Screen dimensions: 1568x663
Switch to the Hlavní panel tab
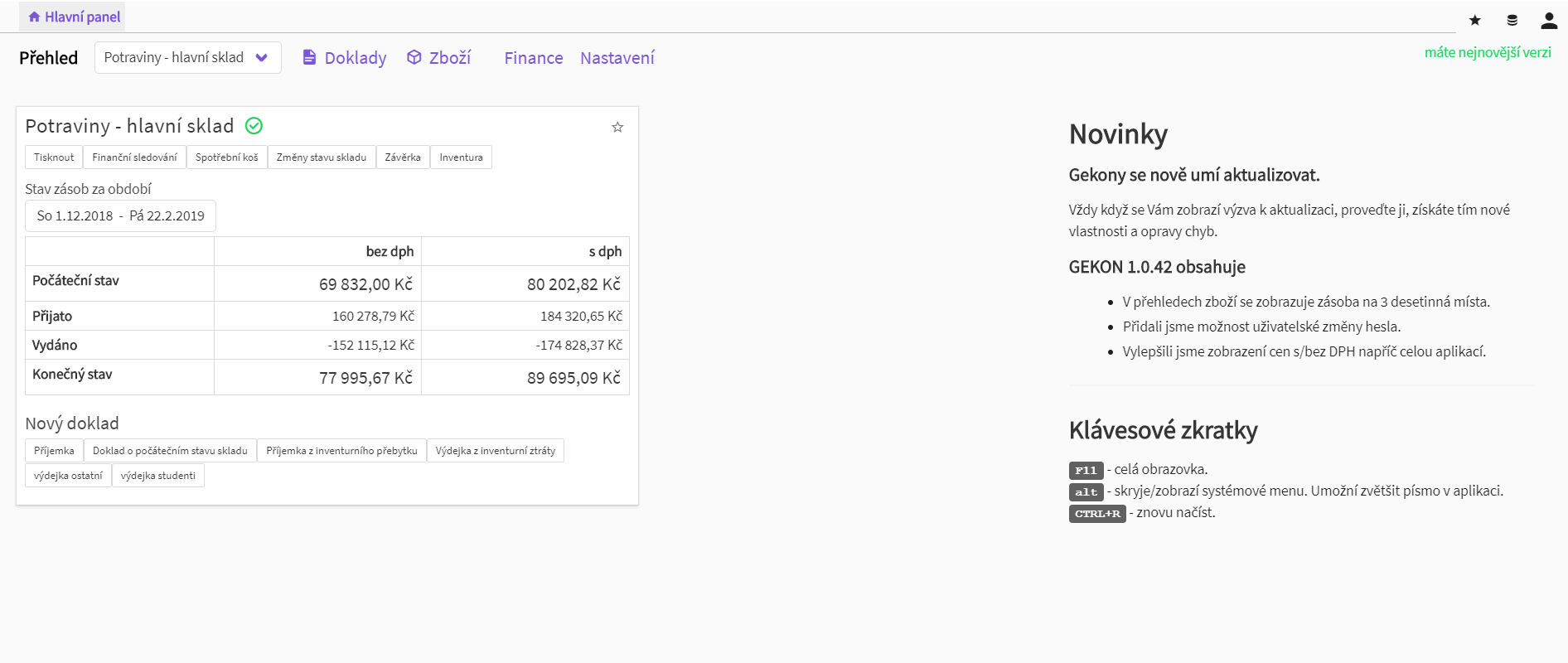point(82,17)
